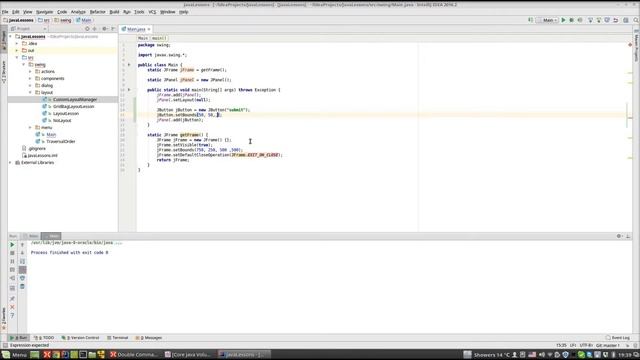Clear console output with the trash icon

click(x=22, y=287)
